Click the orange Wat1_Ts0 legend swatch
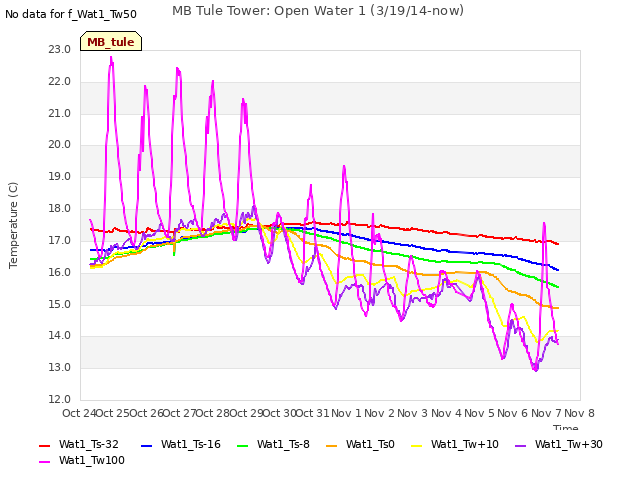The image size is (640, 480). 331,446
